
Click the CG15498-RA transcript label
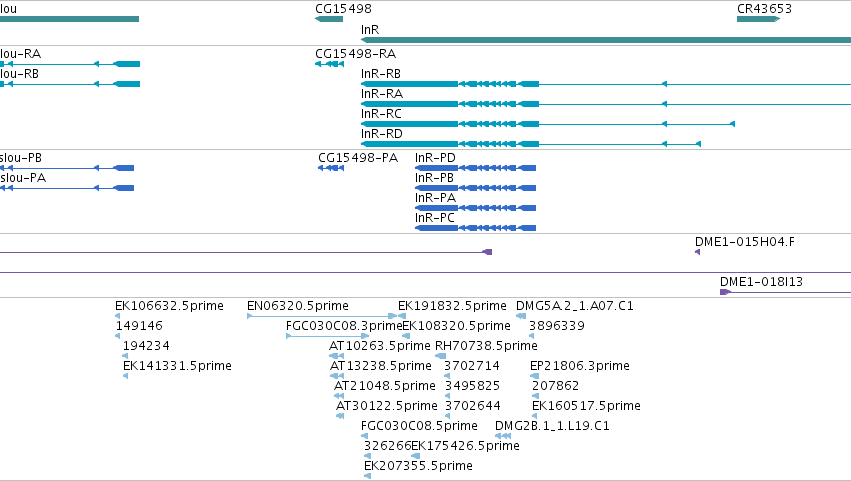tap(355, 54)
